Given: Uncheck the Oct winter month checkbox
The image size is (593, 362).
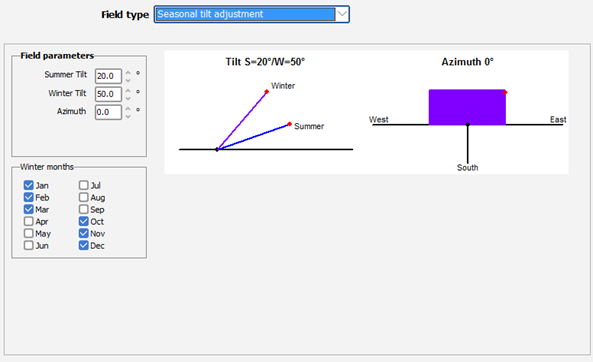Looking at the screenshot, I should (x=84, y=221).
